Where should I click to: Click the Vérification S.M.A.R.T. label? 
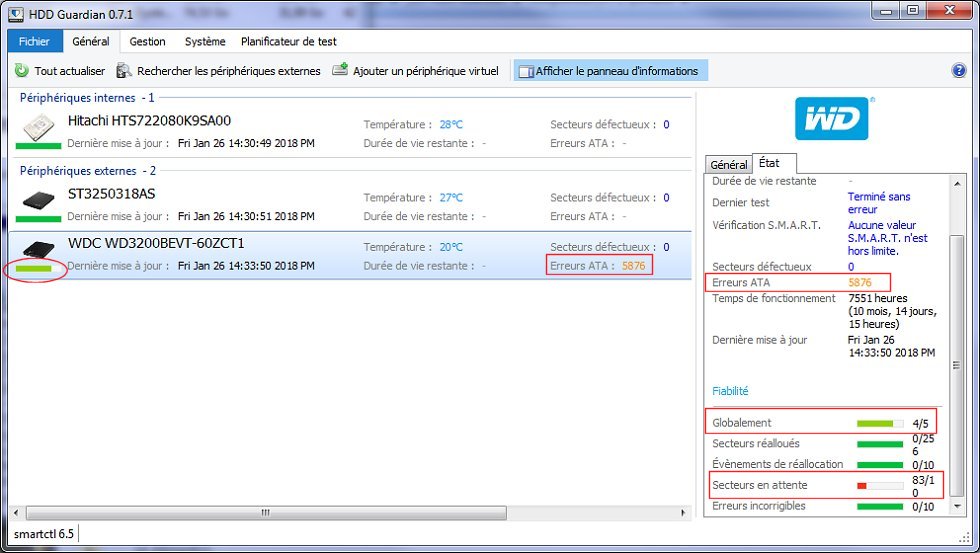click(766, 225)
